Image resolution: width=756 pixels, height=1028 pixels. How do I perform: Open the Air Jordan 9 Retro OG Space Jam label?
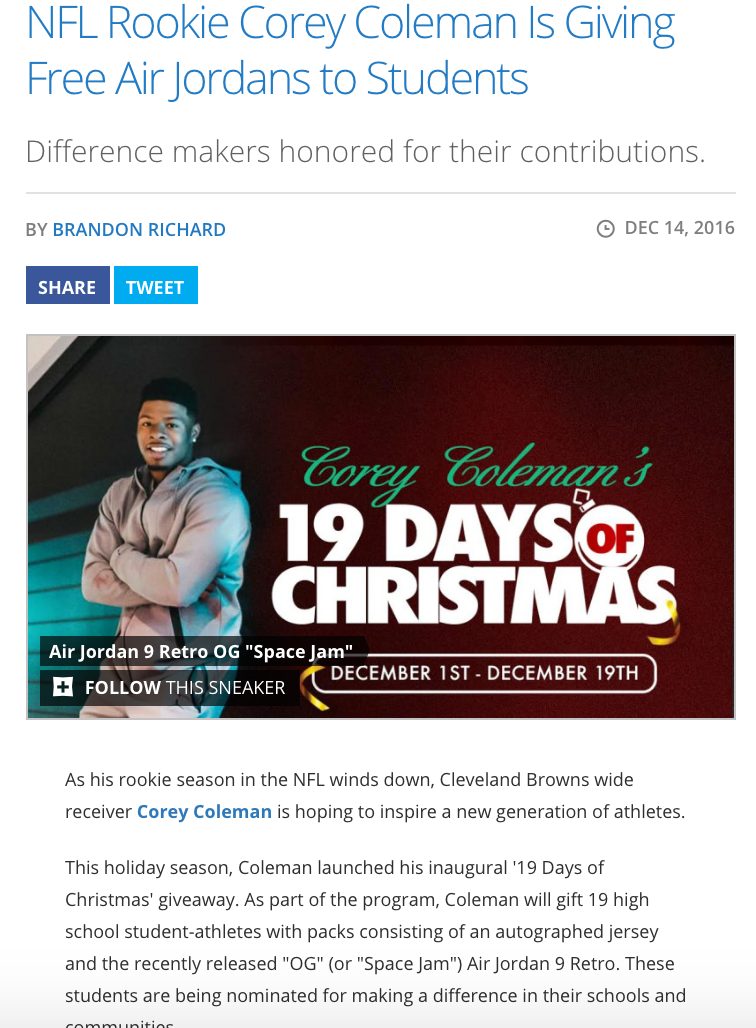201,652
